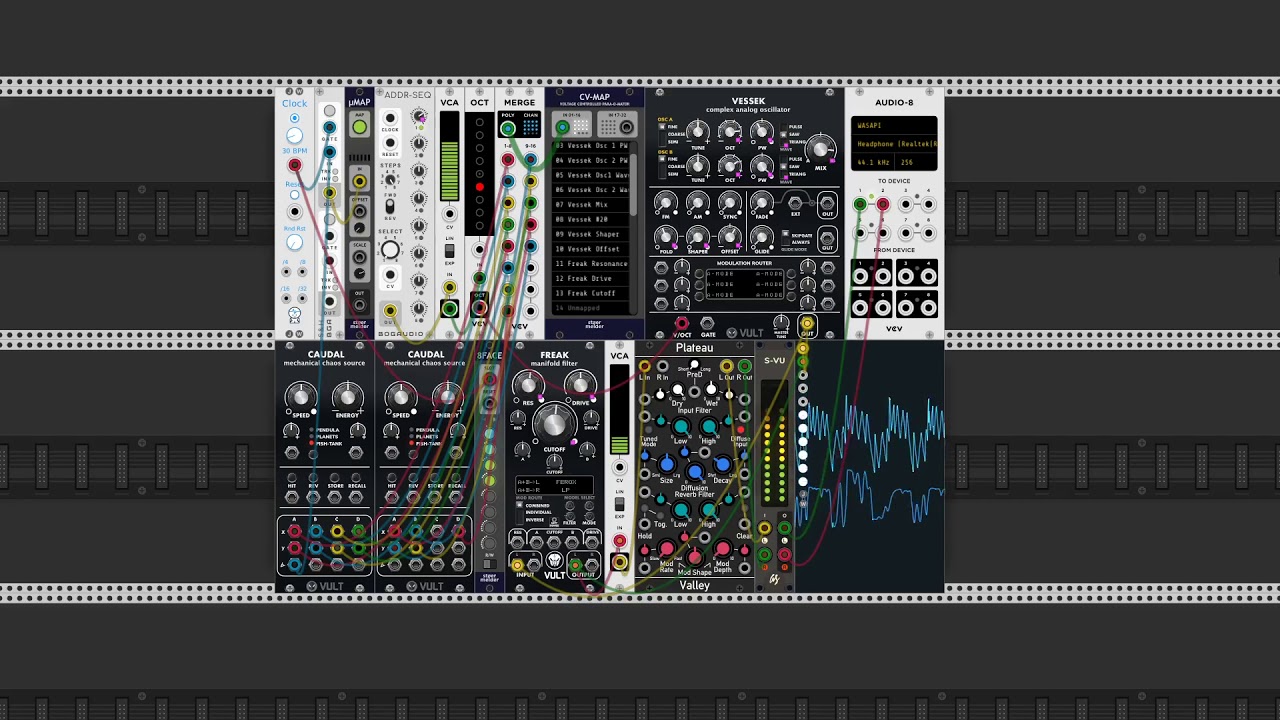Toggle LIN/EXP switch on VCA beside ADDR-SEQ
The height and width of the screenshot is (720, 1280).
pos(449,249)
